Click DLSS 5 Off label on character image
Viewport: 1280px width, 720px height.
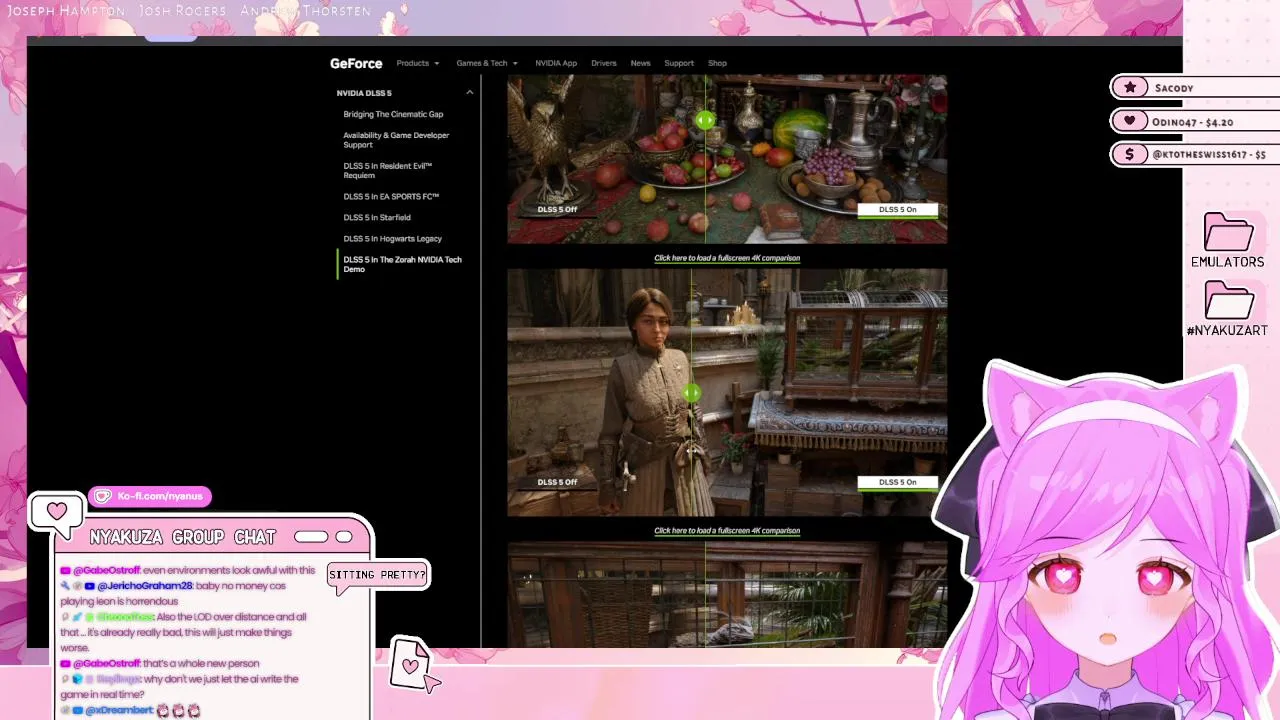(557, 482)
